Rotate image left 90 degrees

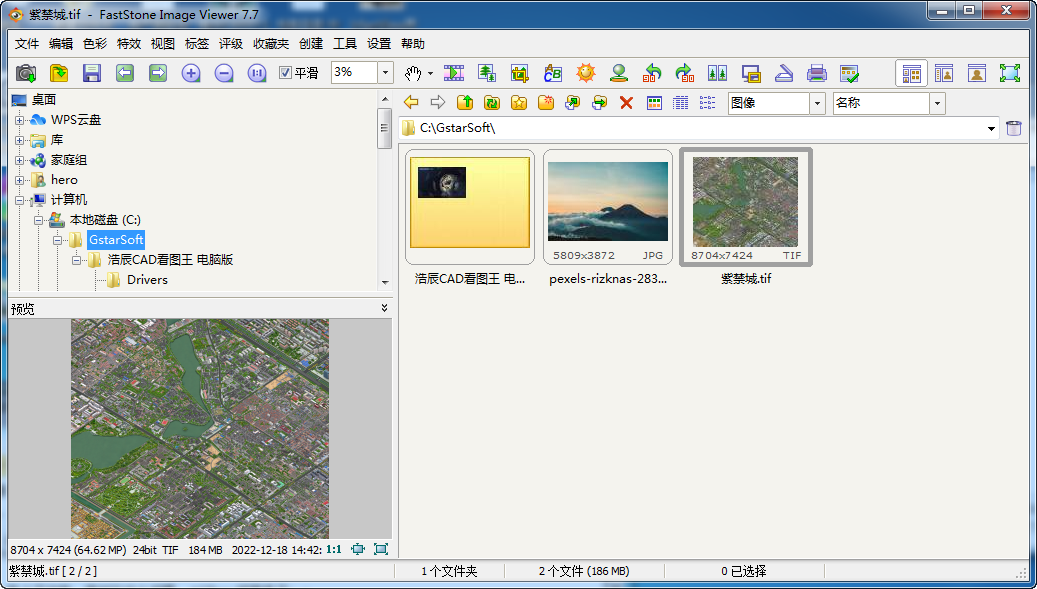(652, 73)
